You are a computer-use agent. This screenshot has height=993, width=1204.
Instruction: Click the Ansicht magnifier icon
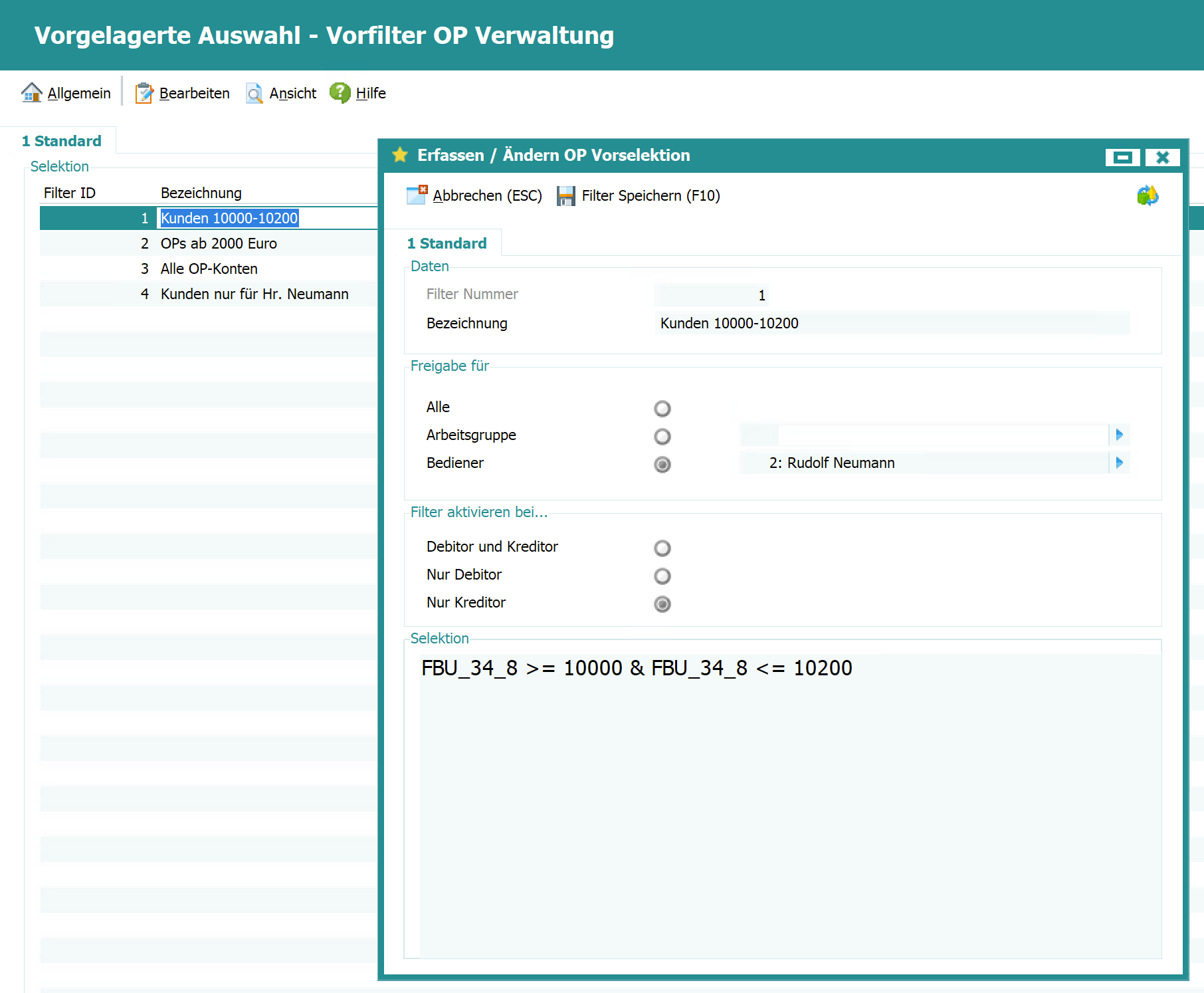[254, 93]
